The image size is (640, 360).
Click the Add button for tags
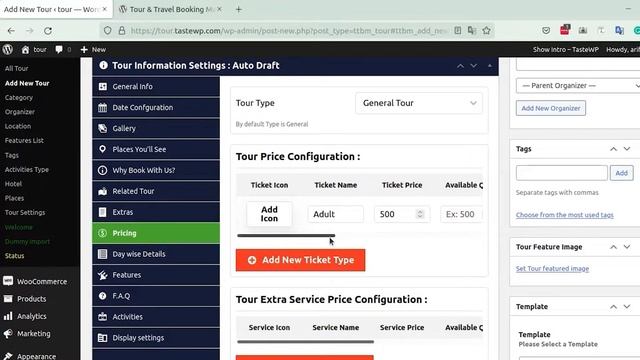[x=622, y=173]
